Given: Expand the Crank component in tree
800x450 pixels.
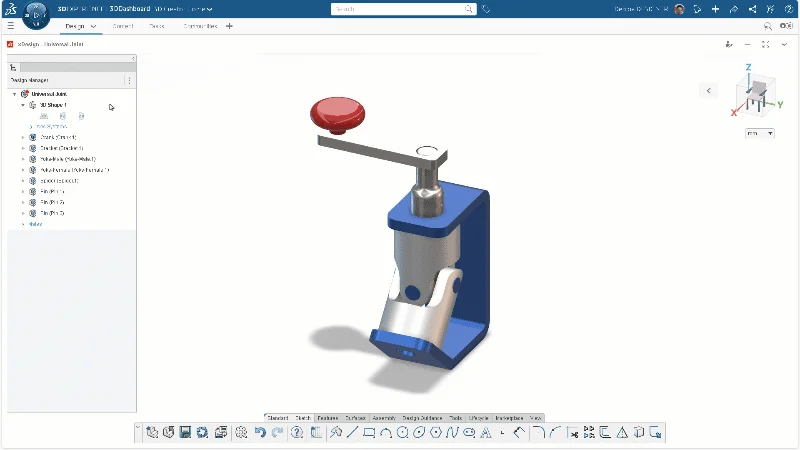Looking at the screenshot, I should (23, 137).
